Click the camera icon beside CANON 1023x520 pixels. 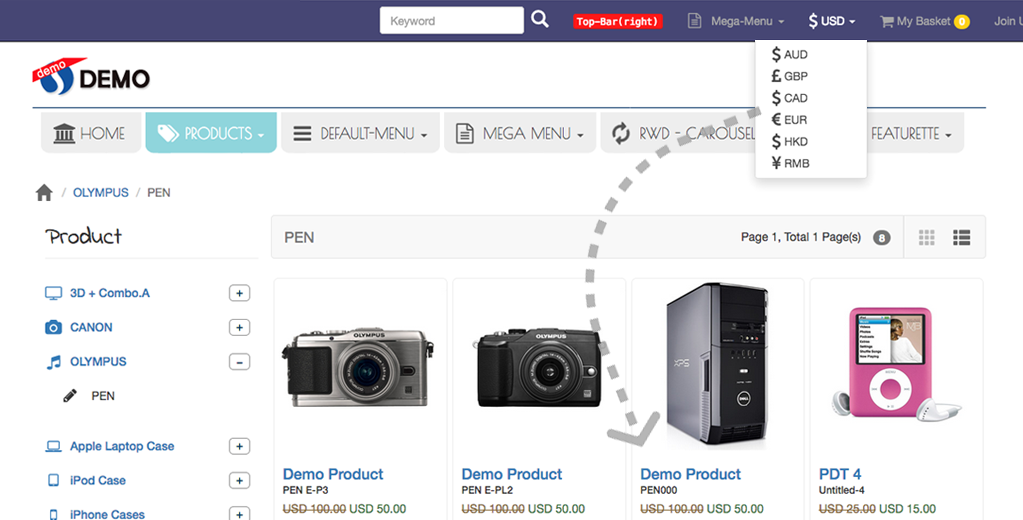coord(53,327)
